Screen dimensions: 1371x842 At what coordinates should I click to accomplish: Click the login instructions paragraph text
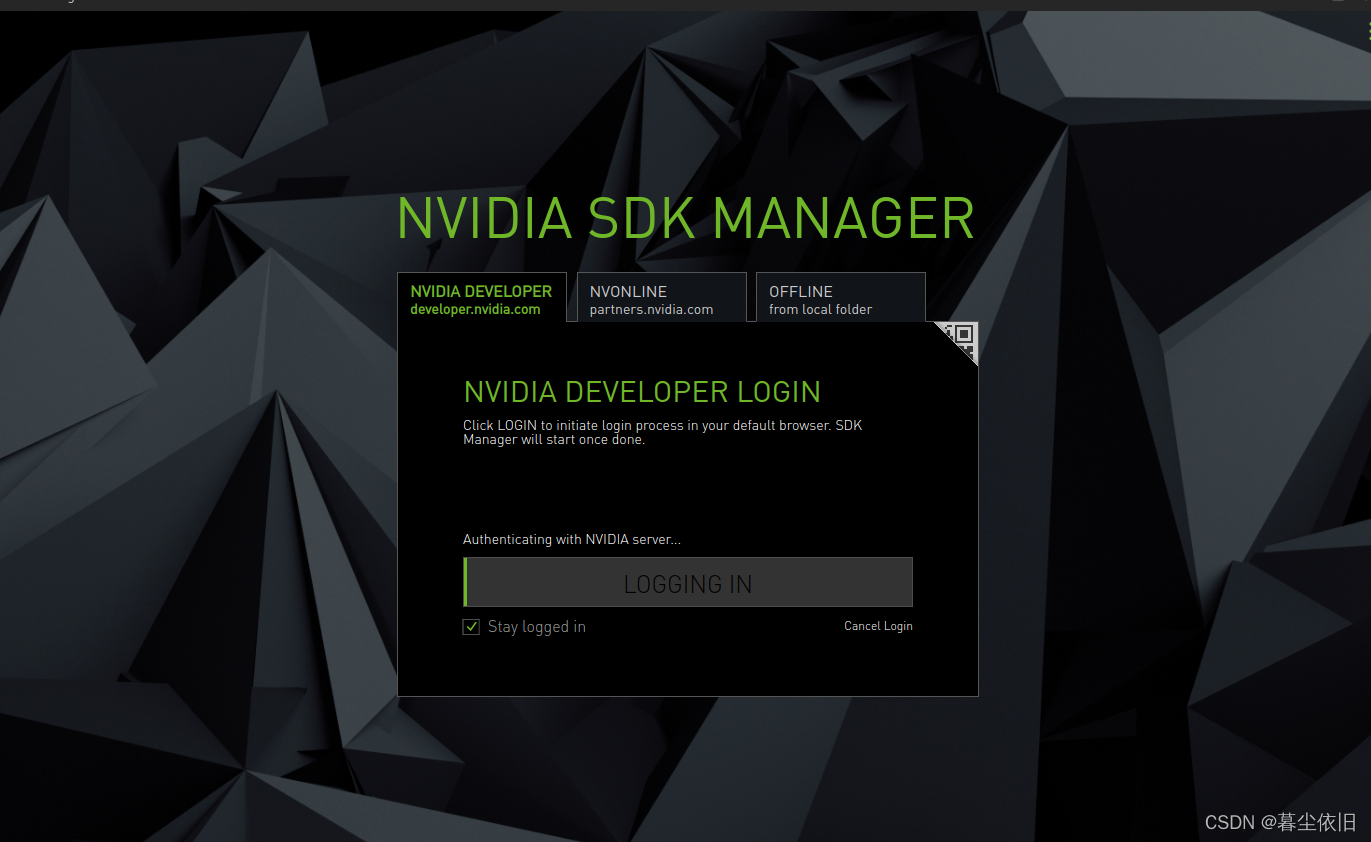click(662, 432)
